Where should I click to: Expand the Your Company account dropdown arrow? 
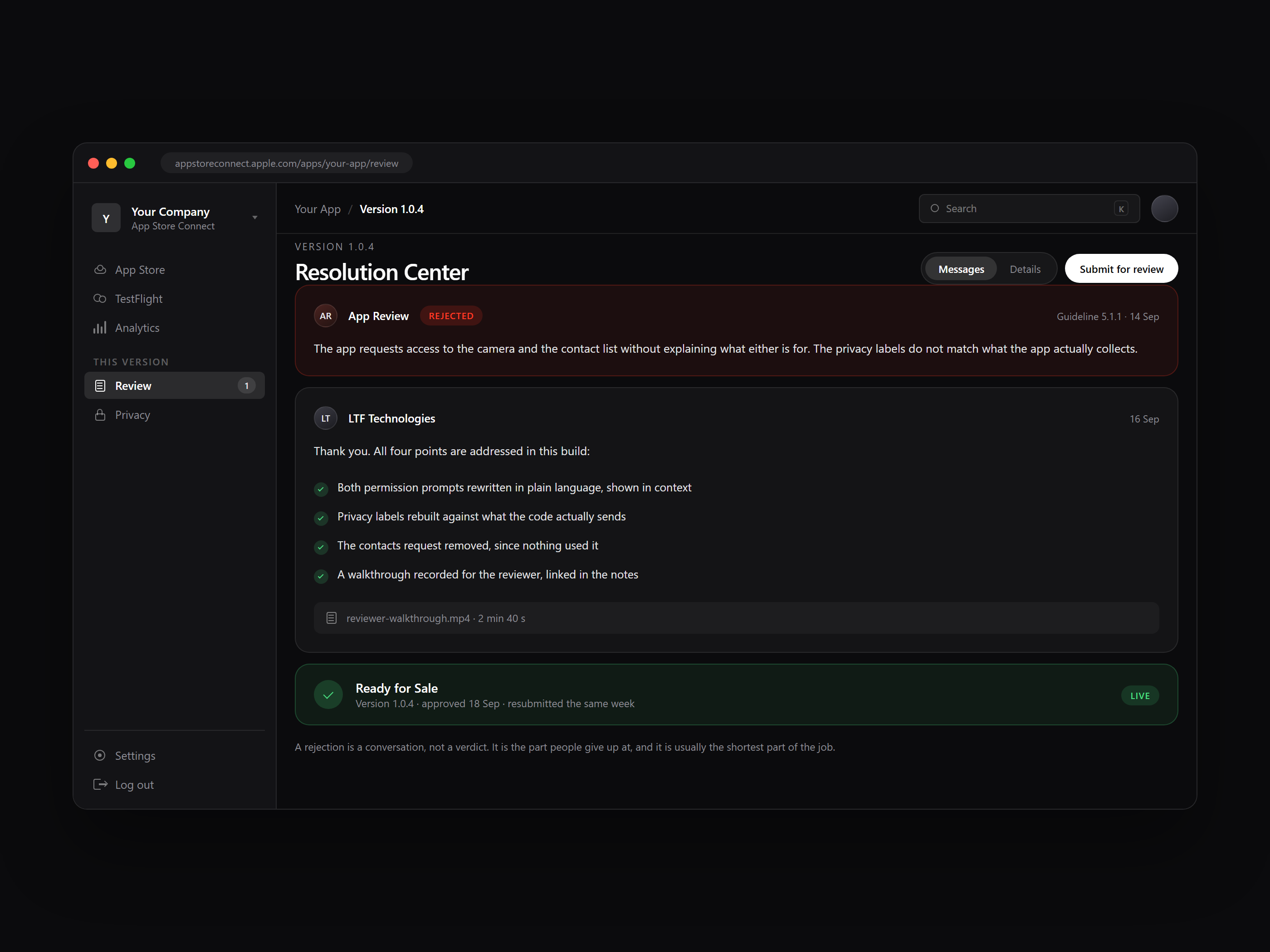pos(255,218)
